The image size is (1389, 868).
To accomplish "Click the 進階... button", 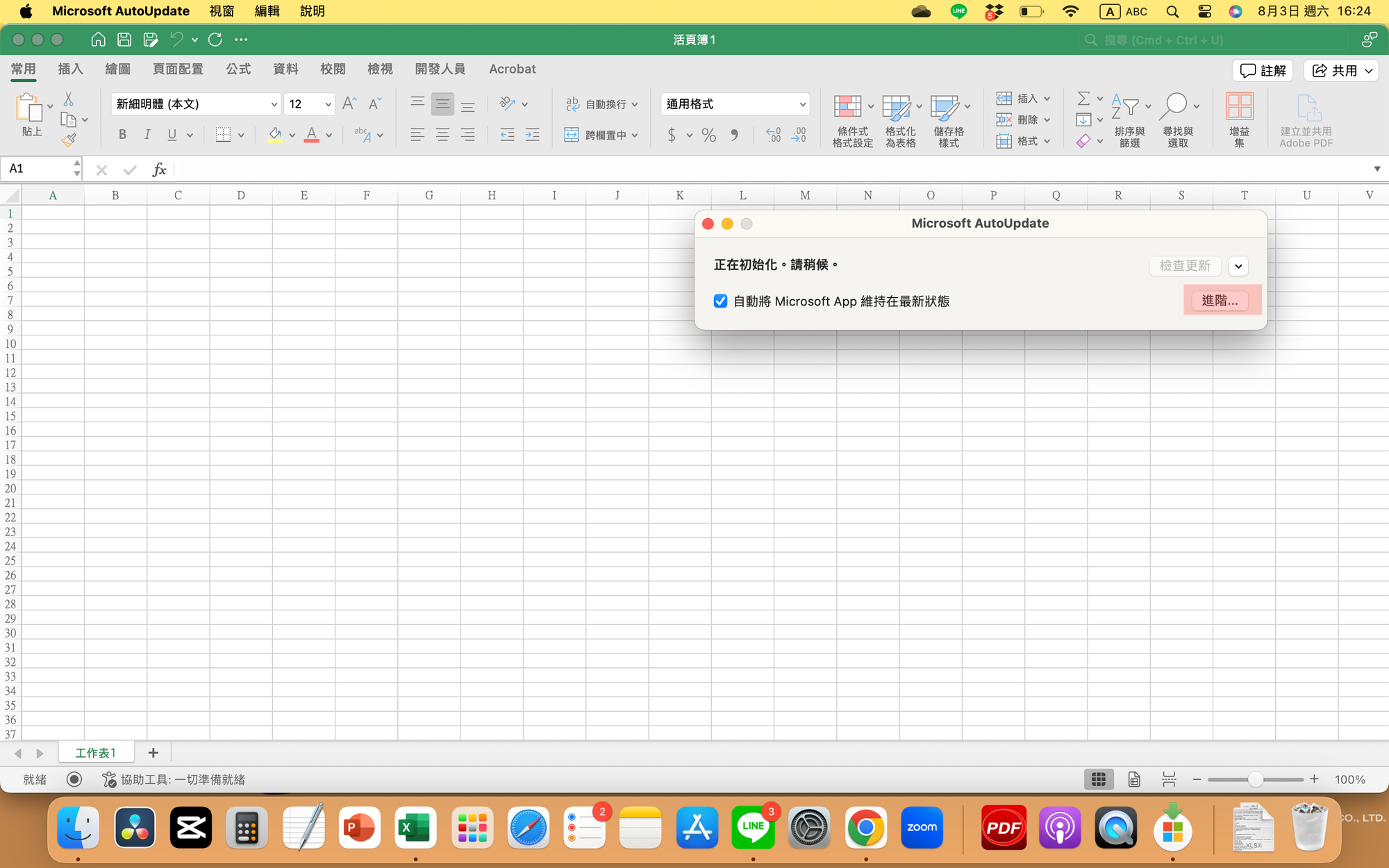I will tap(1220, 301).
